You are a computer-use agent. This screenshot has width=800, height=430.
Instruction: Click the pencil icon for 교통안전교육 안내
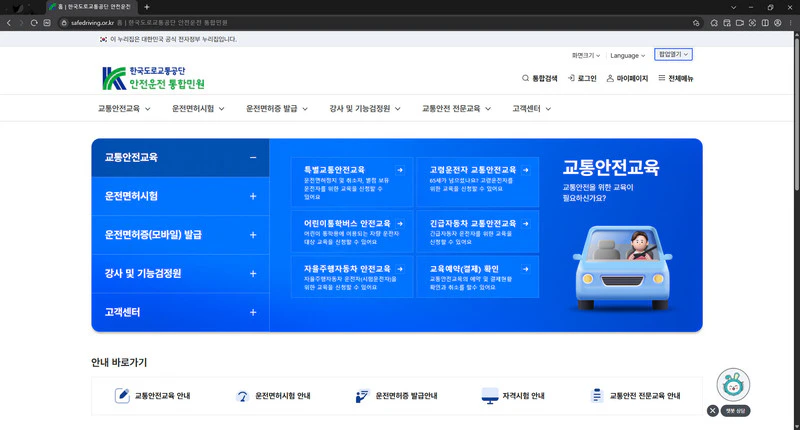coord(122,395)
